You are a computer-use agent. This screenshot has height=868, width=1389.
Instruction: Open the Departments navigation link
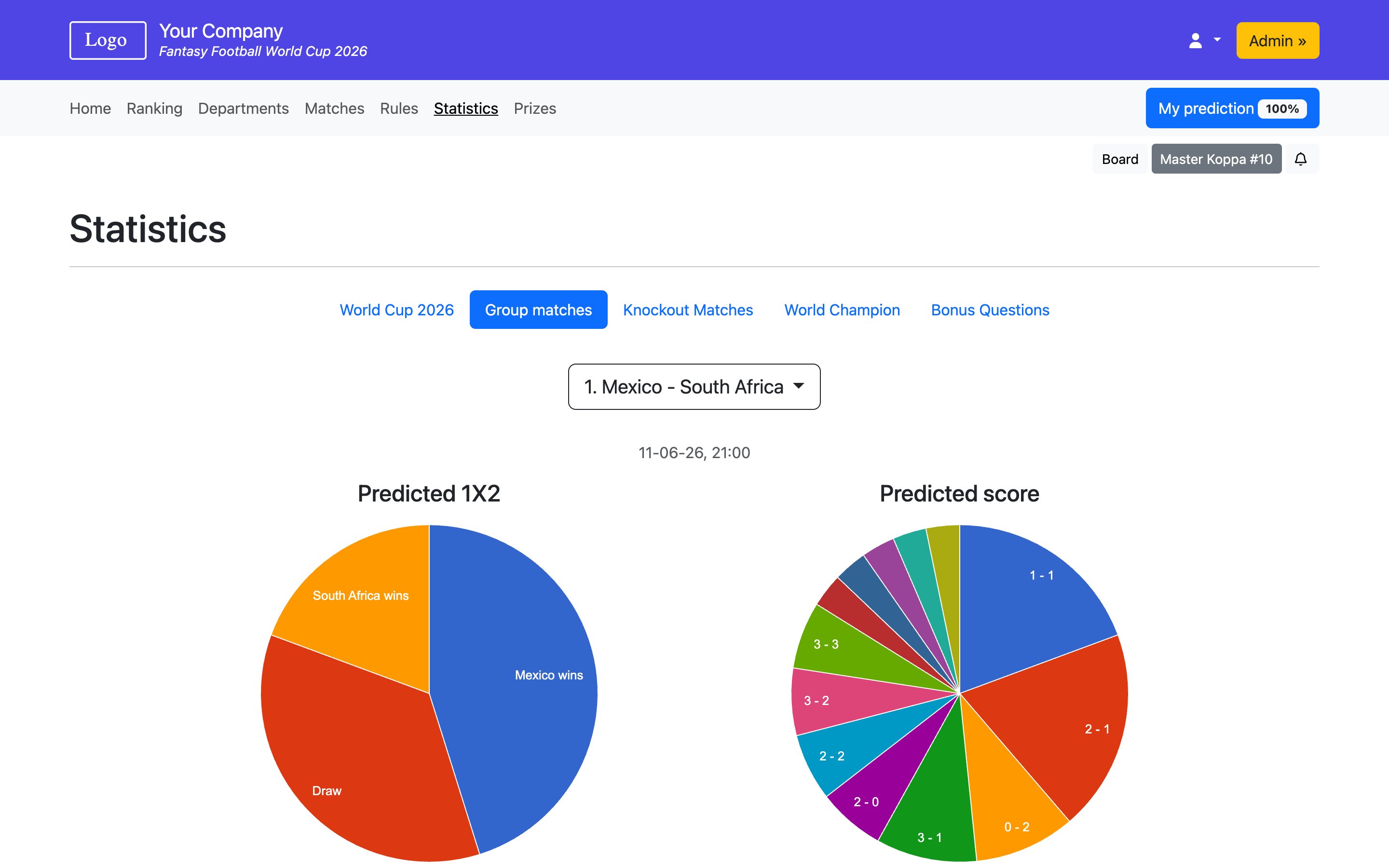click(244, 108)
